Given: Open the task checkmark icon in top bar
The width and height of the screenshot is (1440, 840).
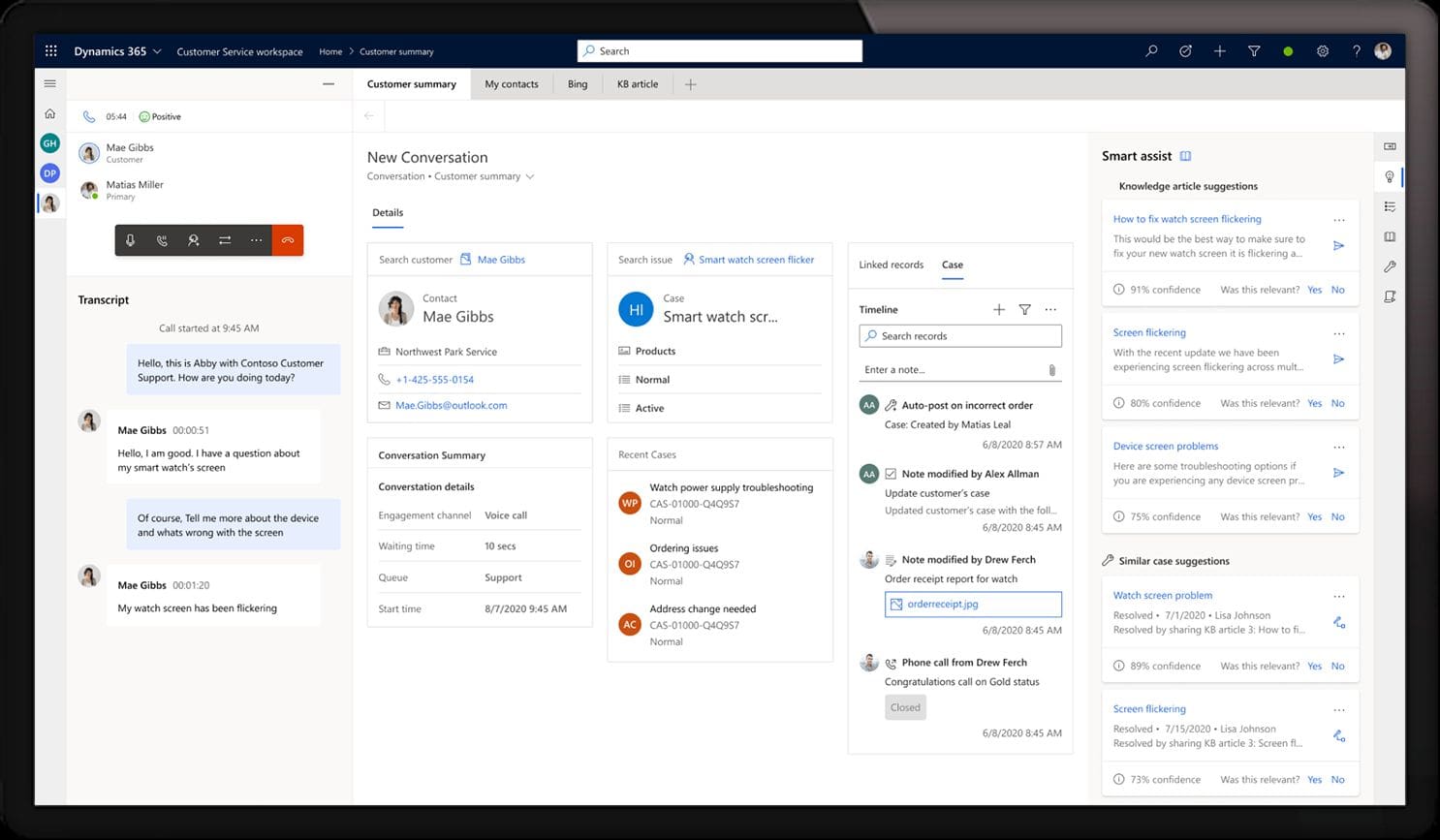Looking at the screenshot, I should (1185, 51).
